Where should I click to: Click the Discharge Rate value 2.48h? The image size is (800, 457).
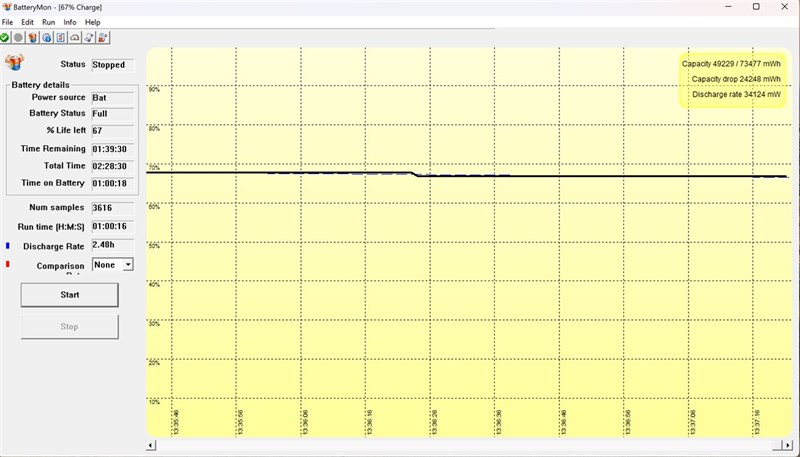click(x=113, y=245)
